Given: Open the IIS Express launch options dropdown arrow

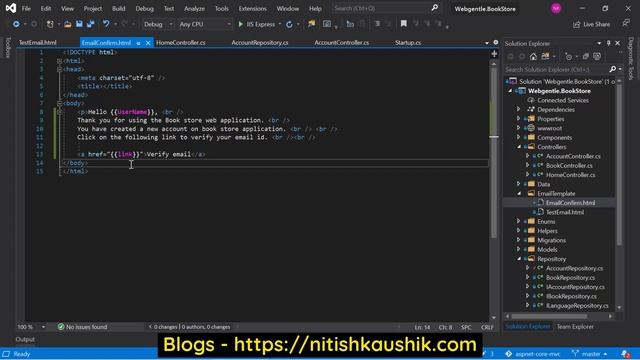Looking at the screenshot, I should tap(280, 24).
